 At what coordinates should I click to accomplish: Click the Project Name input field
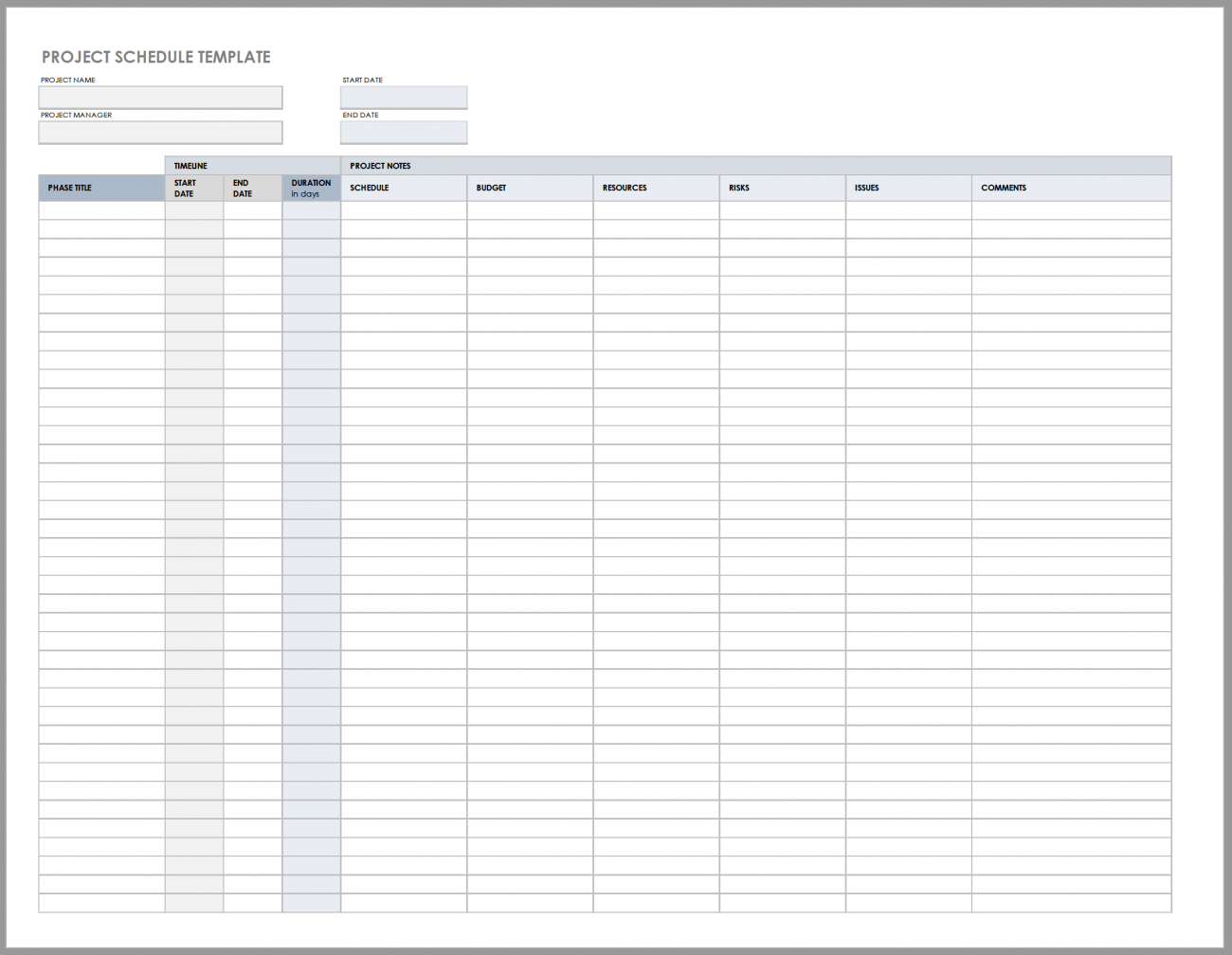159,97
